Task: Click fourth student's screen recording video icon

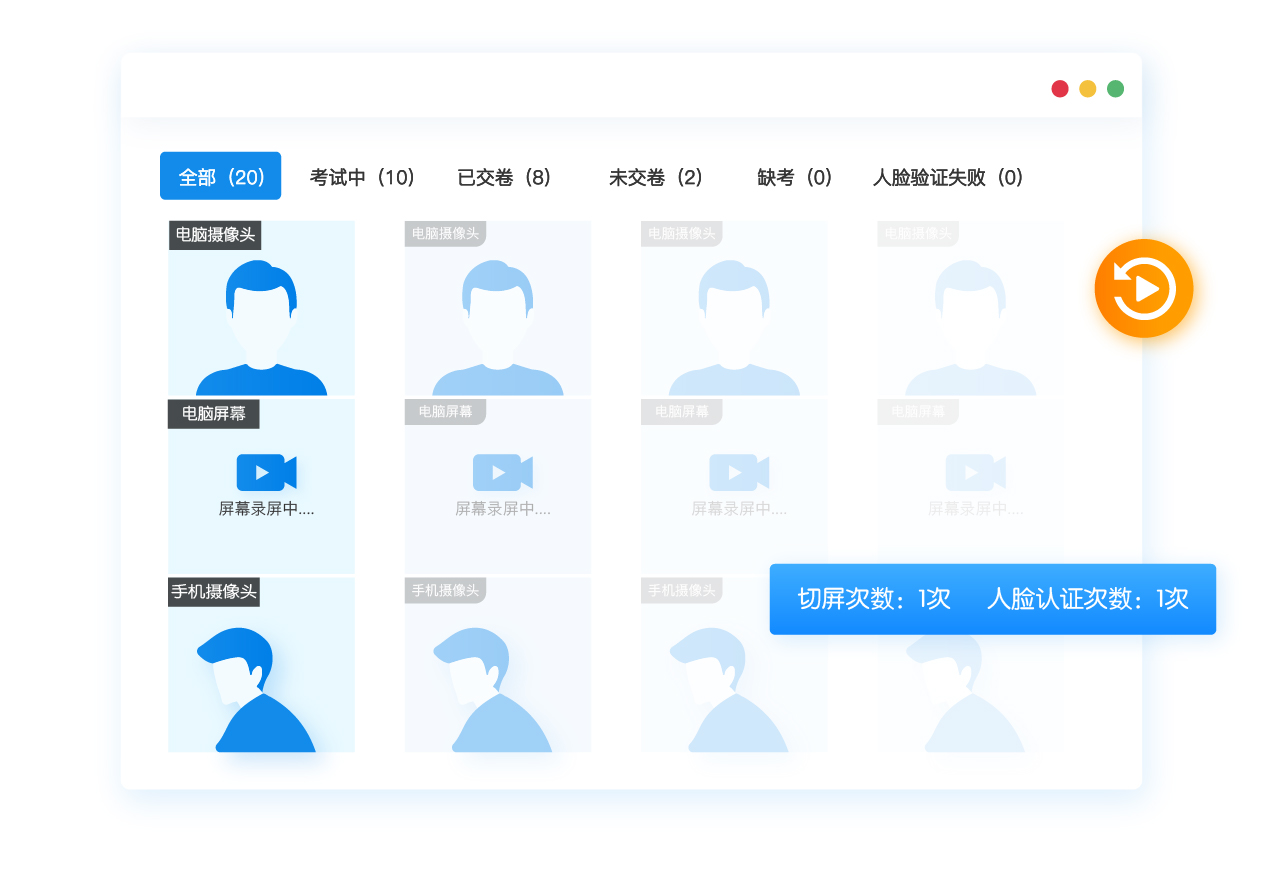Action: [x=975, y=472]
